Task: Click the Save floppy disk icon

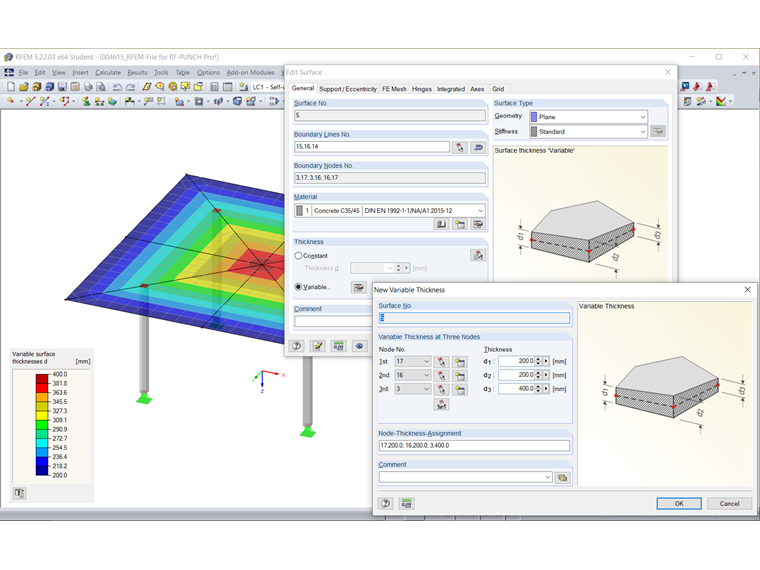Action: pyautogui.click(x=63, y=87)
